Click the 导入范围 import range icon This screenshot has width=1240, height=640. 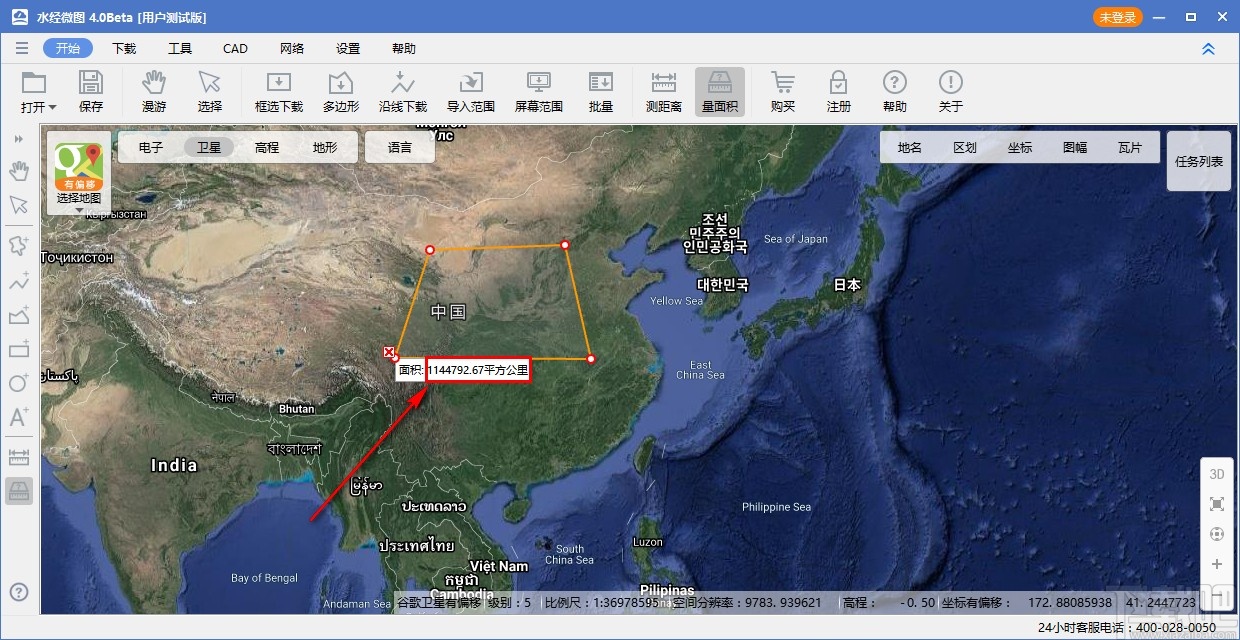470,90
